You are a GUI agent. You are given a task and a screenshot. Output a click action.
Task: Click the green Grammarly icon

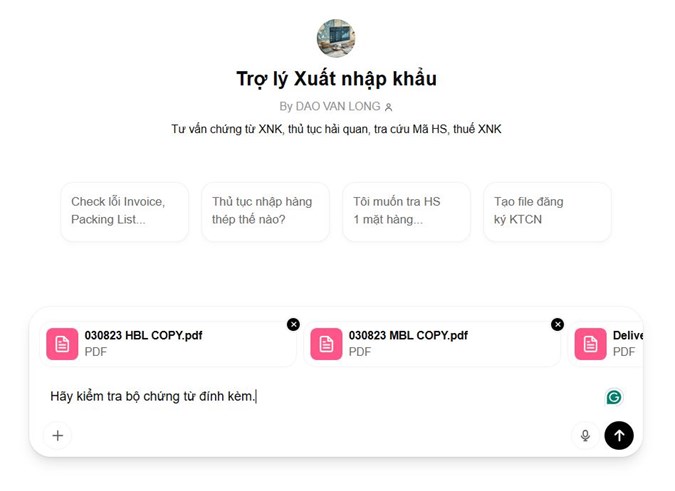pos(614,397)
